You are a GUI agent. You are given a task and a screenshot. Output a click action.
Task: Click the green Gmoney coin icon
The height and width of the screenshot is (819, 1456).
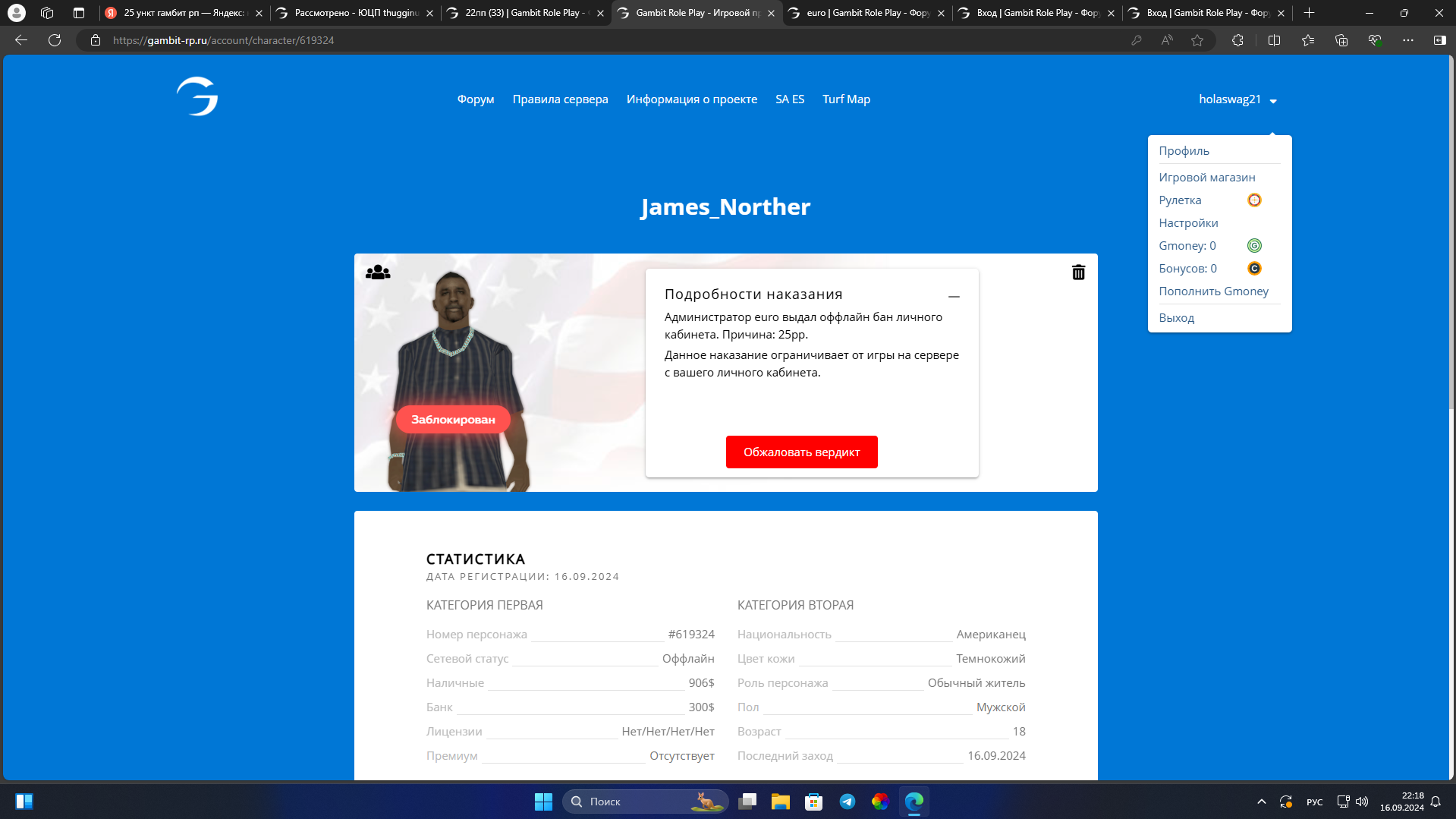[x=1254, y=246]
